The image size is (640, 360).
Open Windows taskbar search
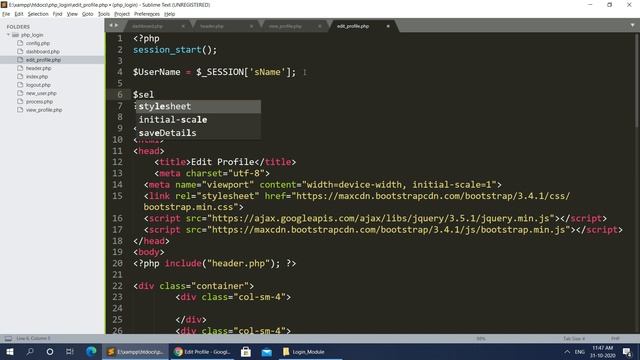pyautogui.click(x=30, y=351)
